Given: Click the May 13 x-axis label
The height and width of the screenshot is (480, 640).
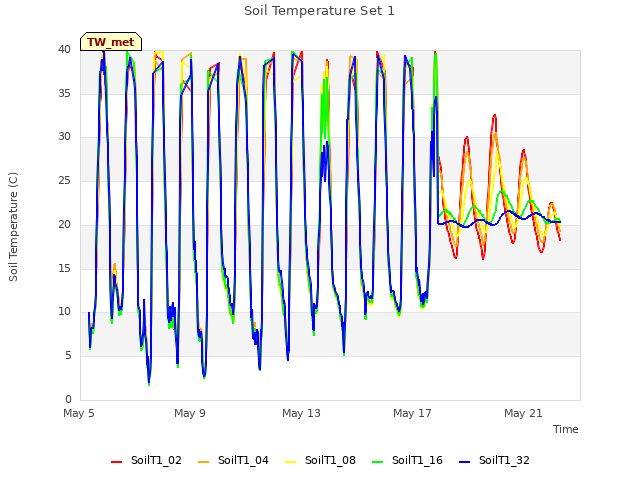Looking at the screenshot, I should tap(301, 413).
